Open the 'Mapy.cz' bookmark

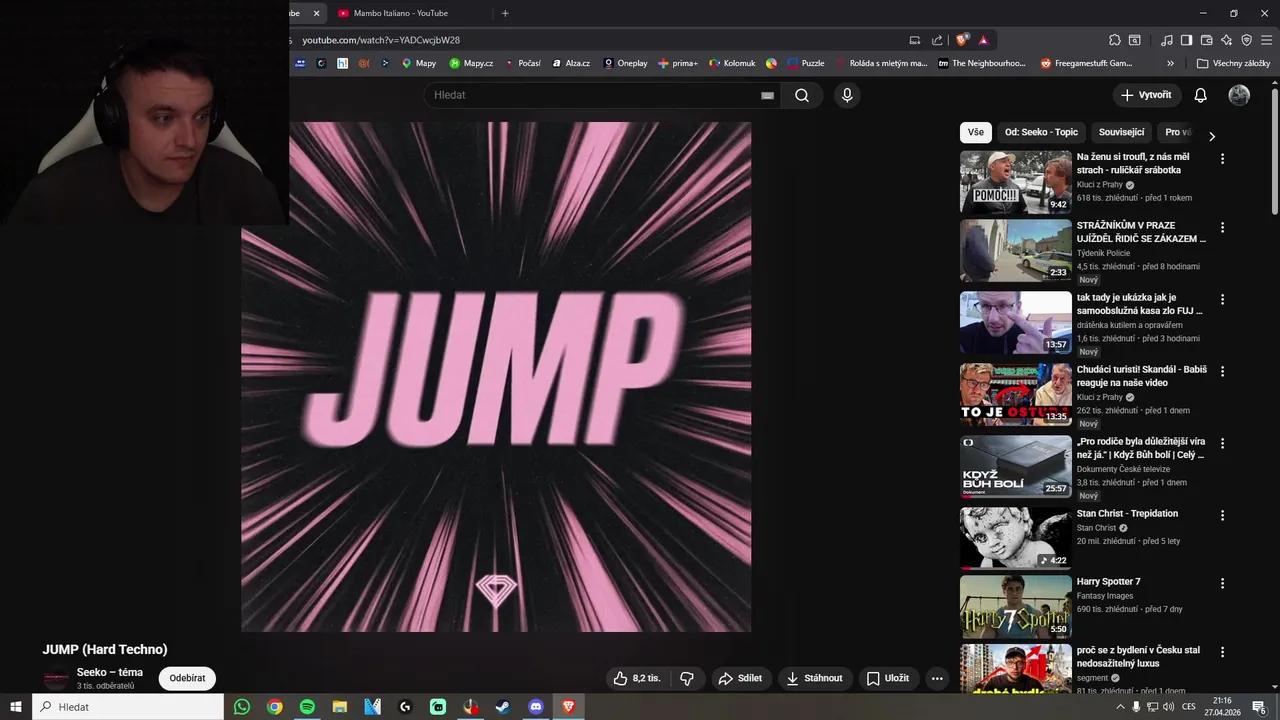(x=471, y=63)
